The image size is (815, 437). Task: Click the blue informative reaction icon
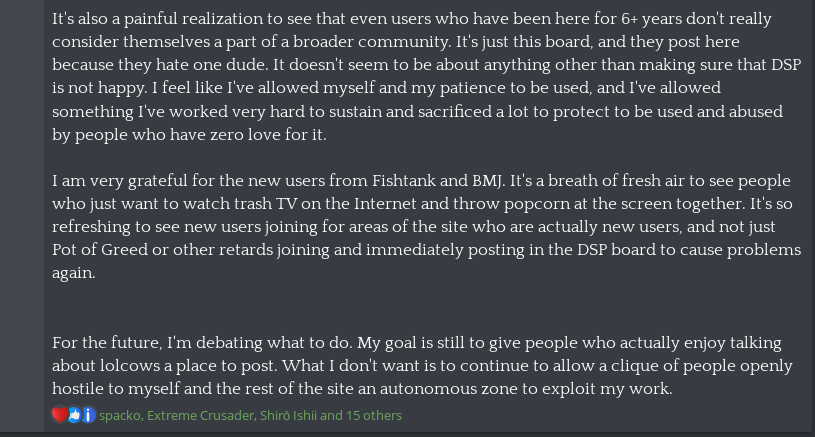88,415
